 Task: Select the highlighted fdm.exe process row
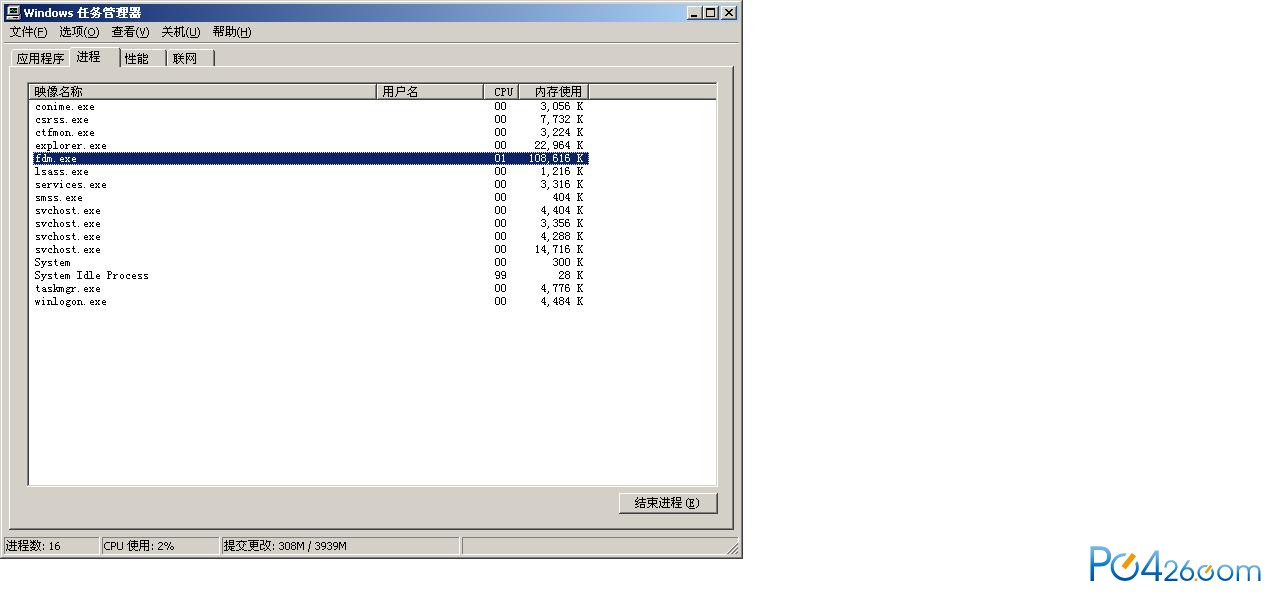pos(310,159)
